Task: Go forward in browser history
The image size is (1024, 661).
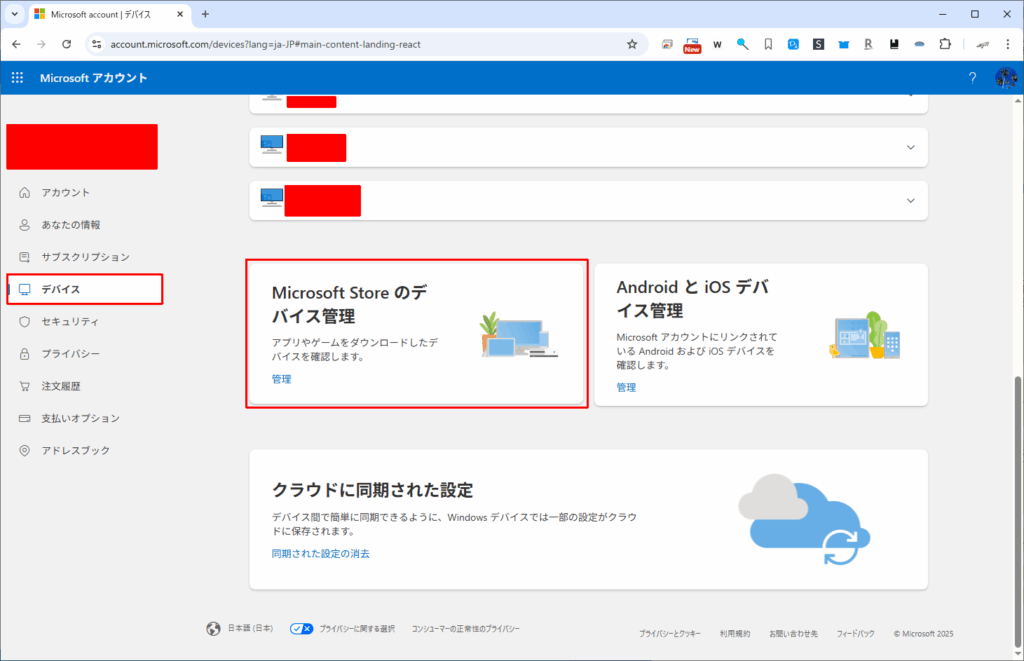Action: pos(41,44)
